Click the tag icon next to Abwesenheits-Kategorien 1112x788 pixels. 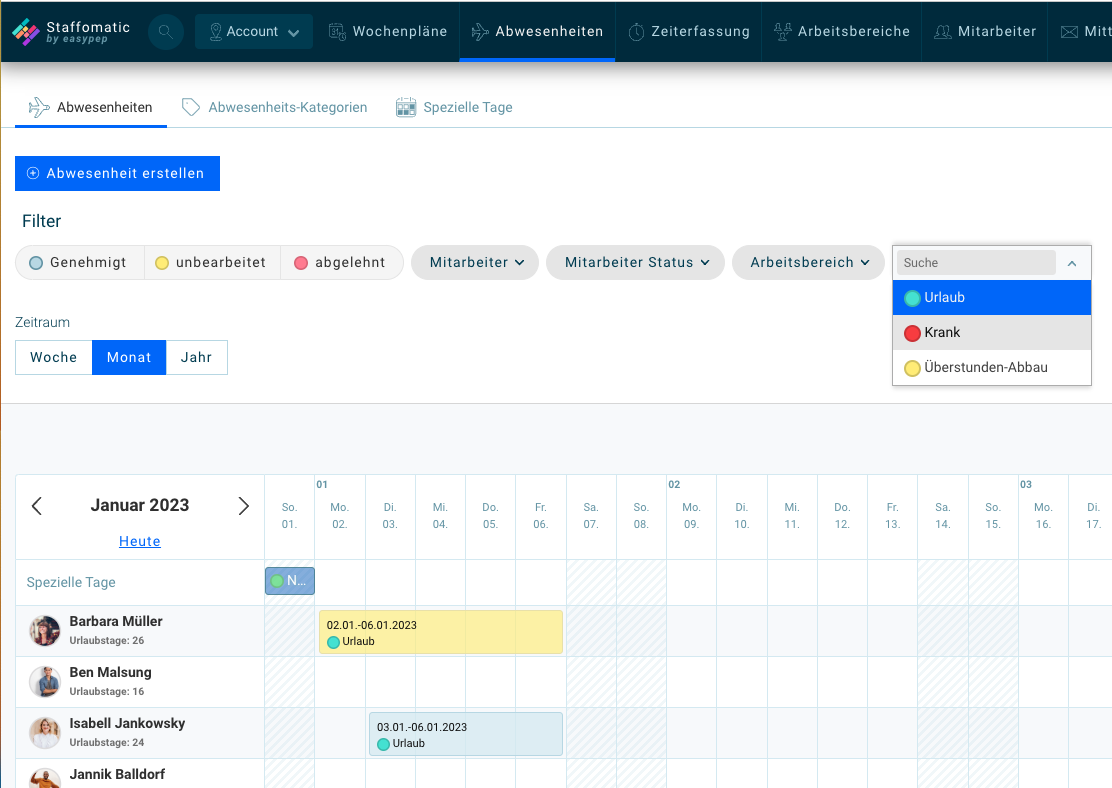(190, 106)
